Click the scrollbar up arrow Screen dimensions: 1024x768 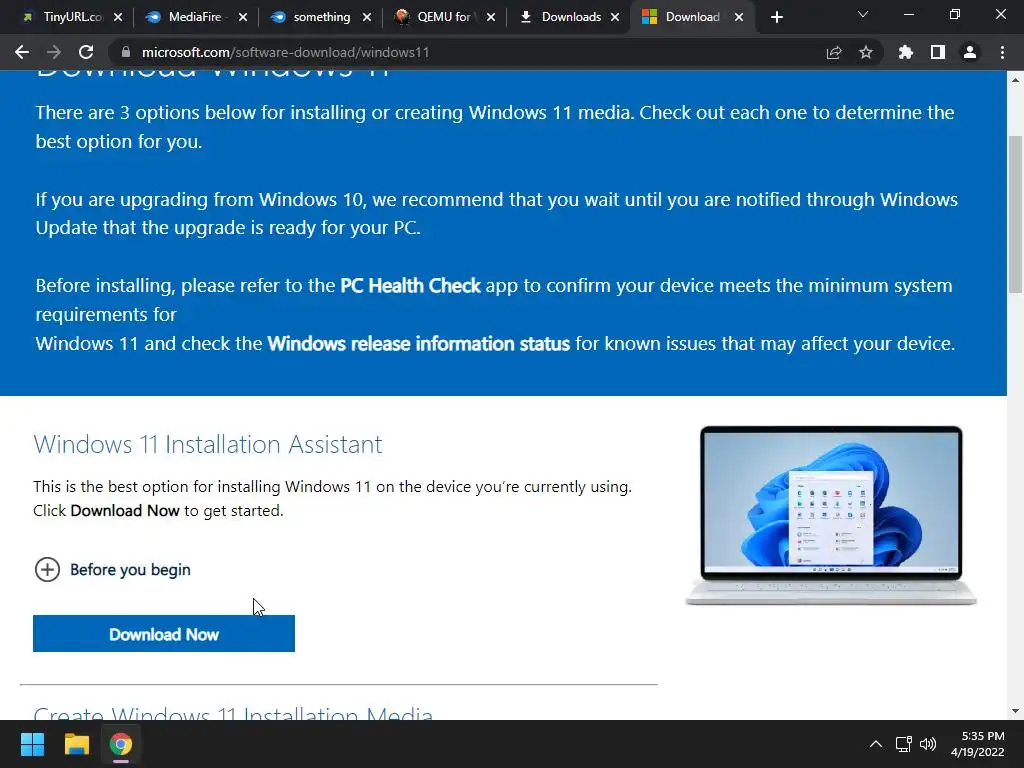tap(1015, 80)
